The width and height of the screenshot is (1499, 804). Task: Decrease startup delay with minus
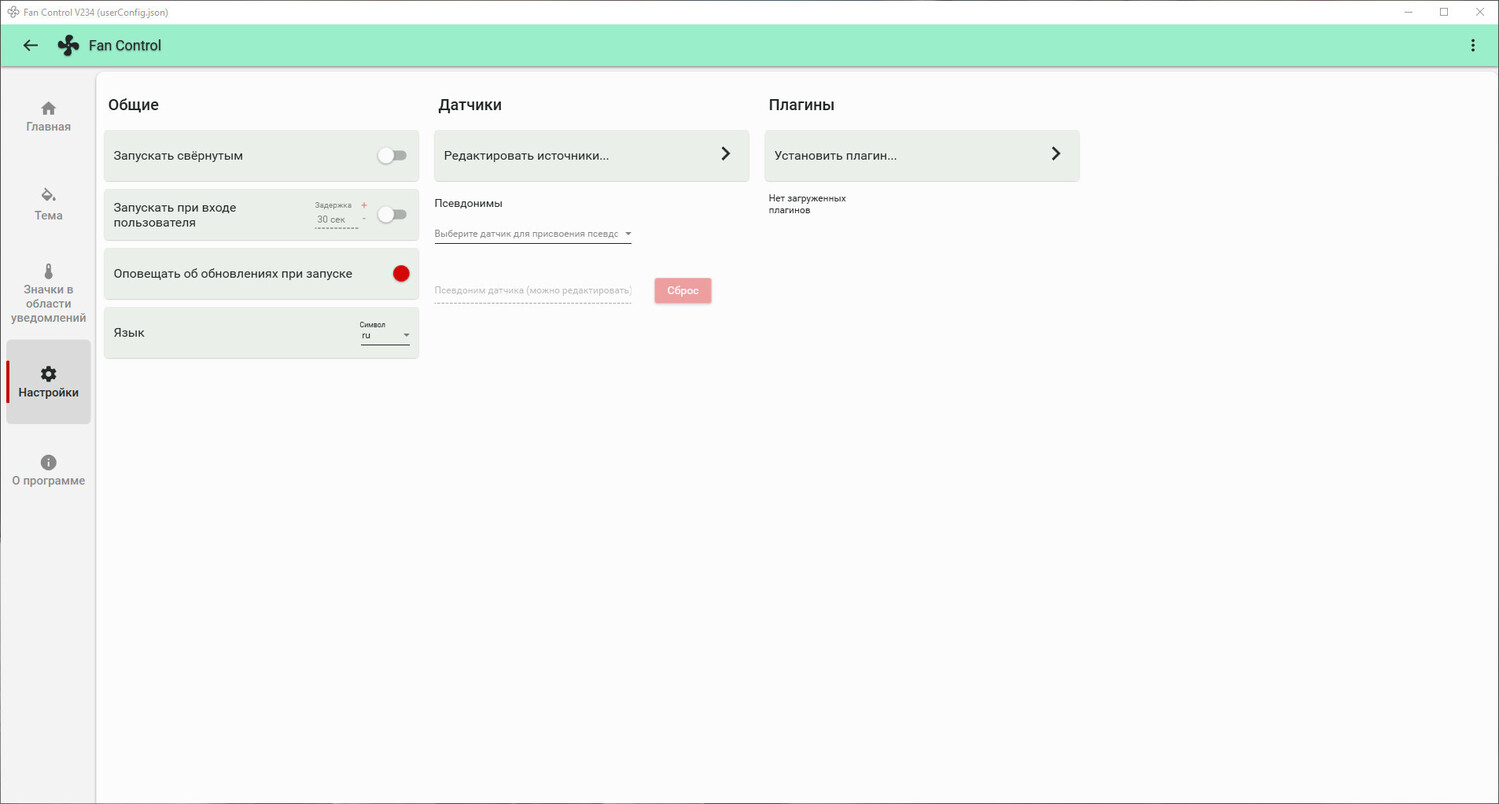coord(364,219)
